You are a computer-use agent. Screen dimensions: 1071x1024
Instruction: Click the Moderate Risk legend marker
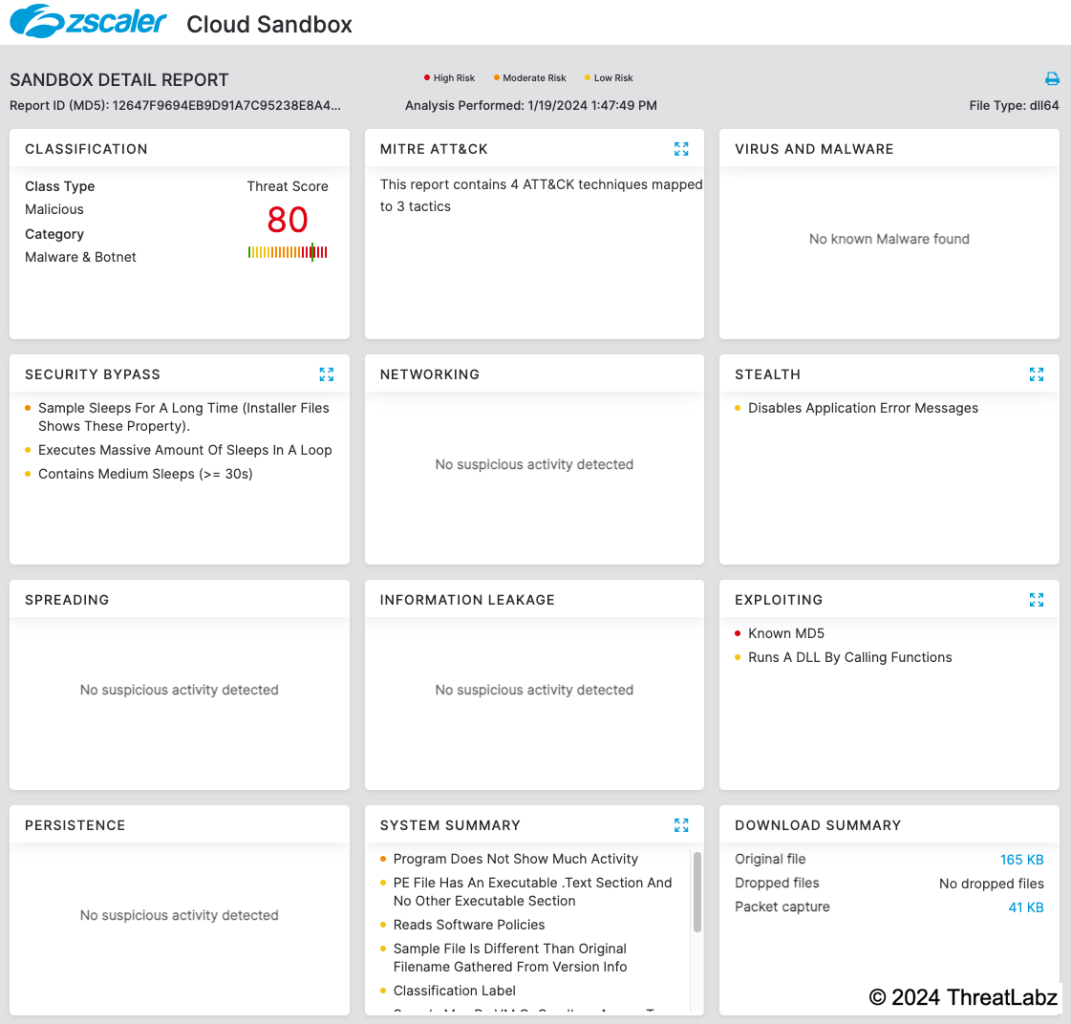click(495, 77)
